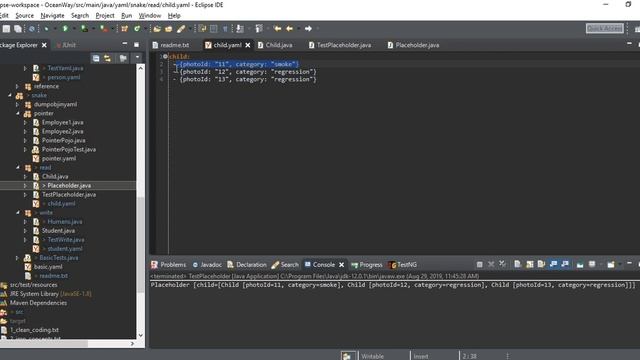Click the New Java Class green icon

(x=137, y=29)
